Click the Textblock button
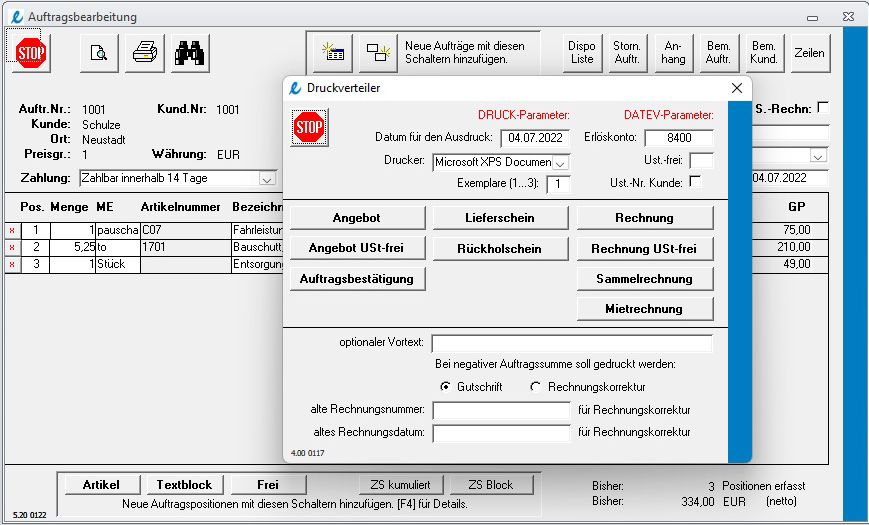This screenshot has height=525, width=869. click(185, 485)
